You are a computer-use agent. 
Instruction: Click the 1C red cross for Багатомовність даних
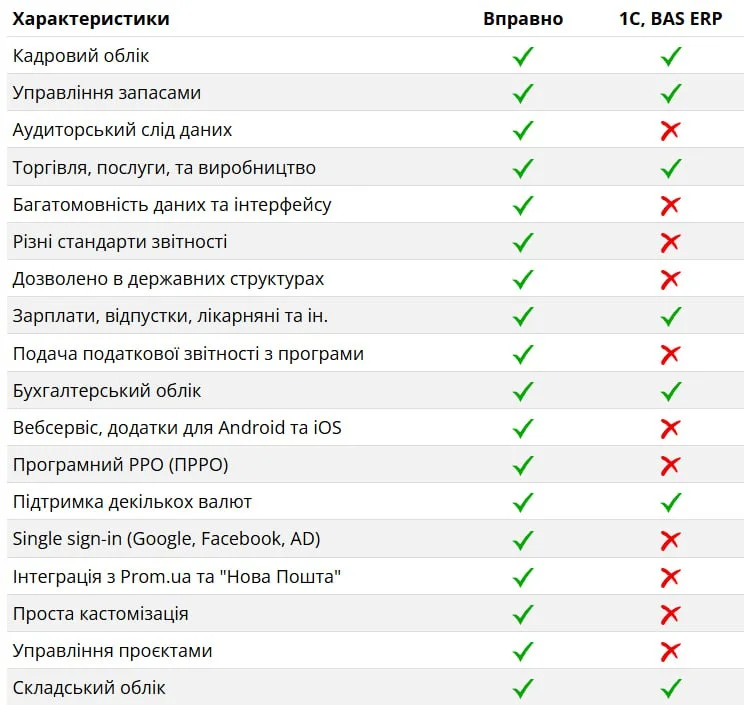tap(671, 205)
